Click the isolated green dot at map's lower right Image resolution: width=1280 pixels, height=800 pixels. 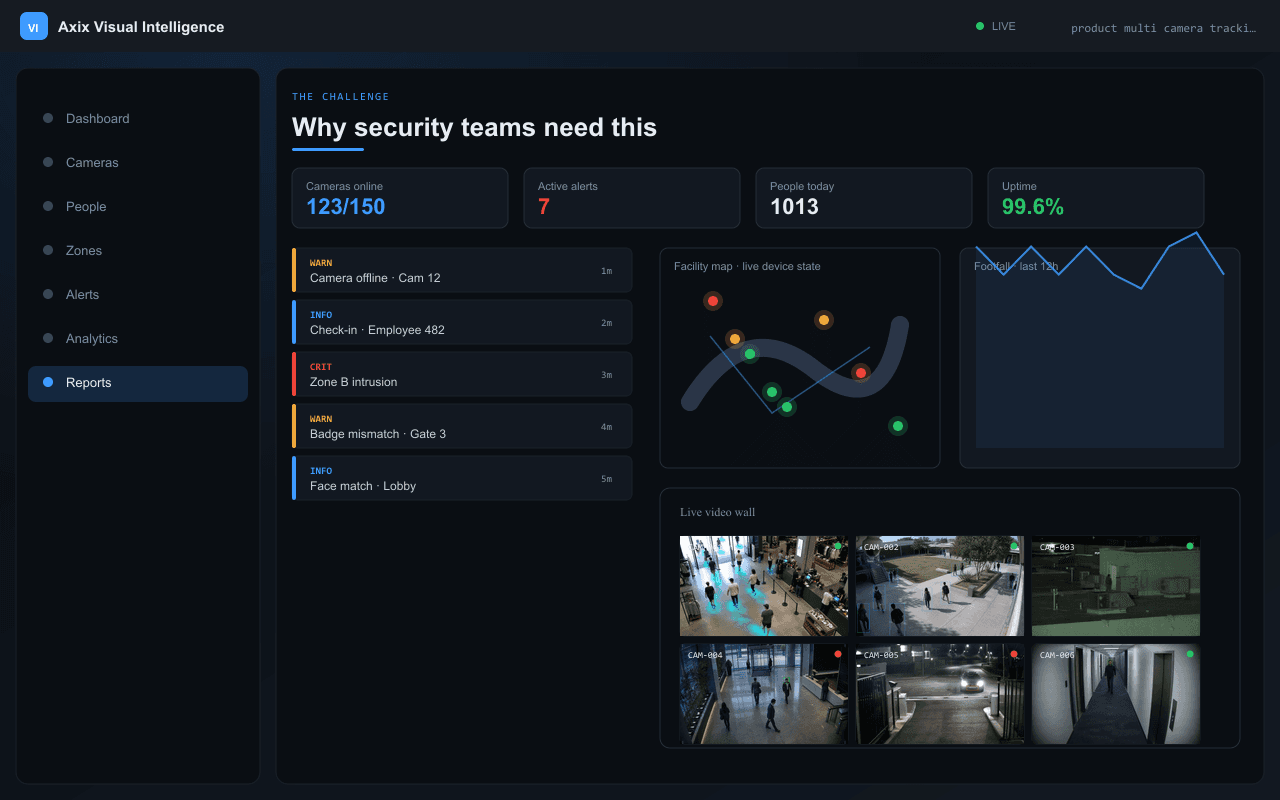click(898, 426)
